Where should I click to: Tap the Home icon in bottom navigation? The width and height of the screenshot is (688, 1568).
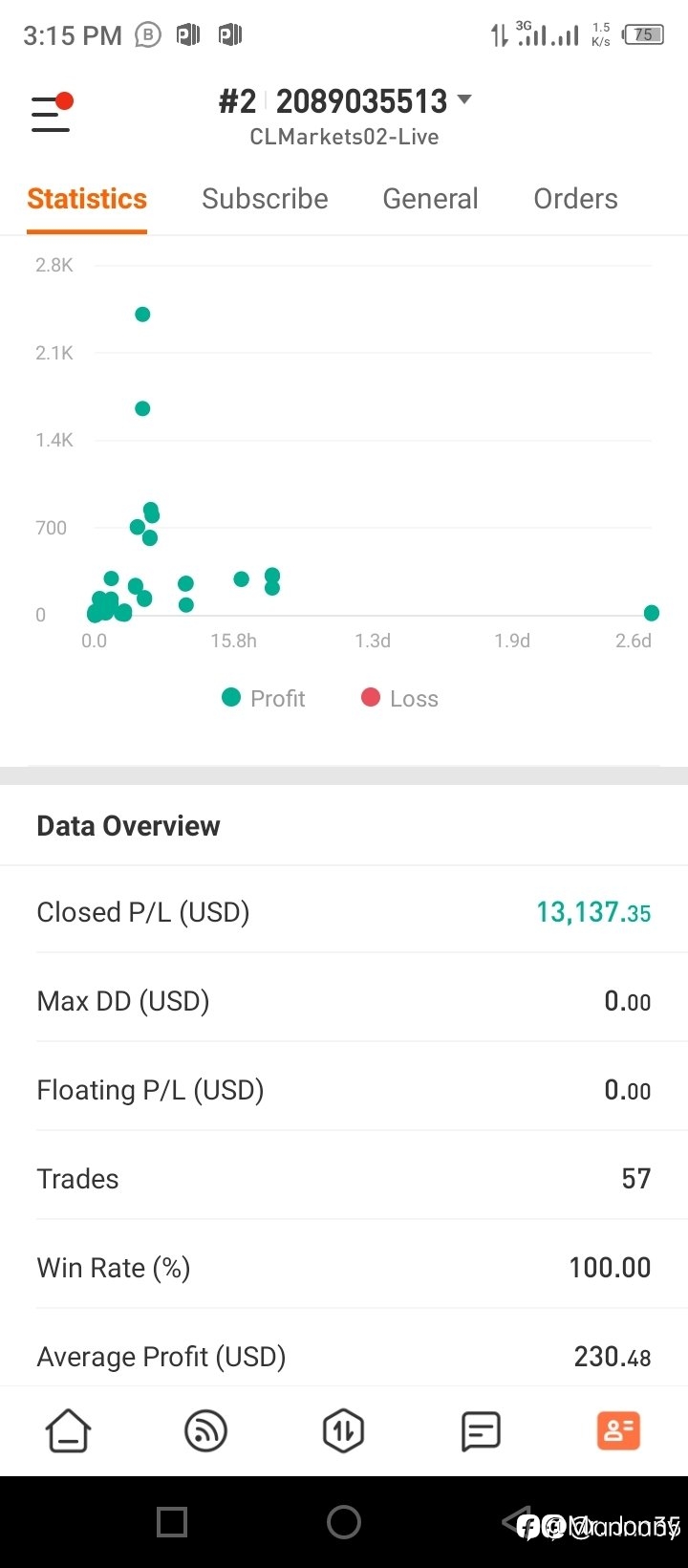tap(68, 1431)
